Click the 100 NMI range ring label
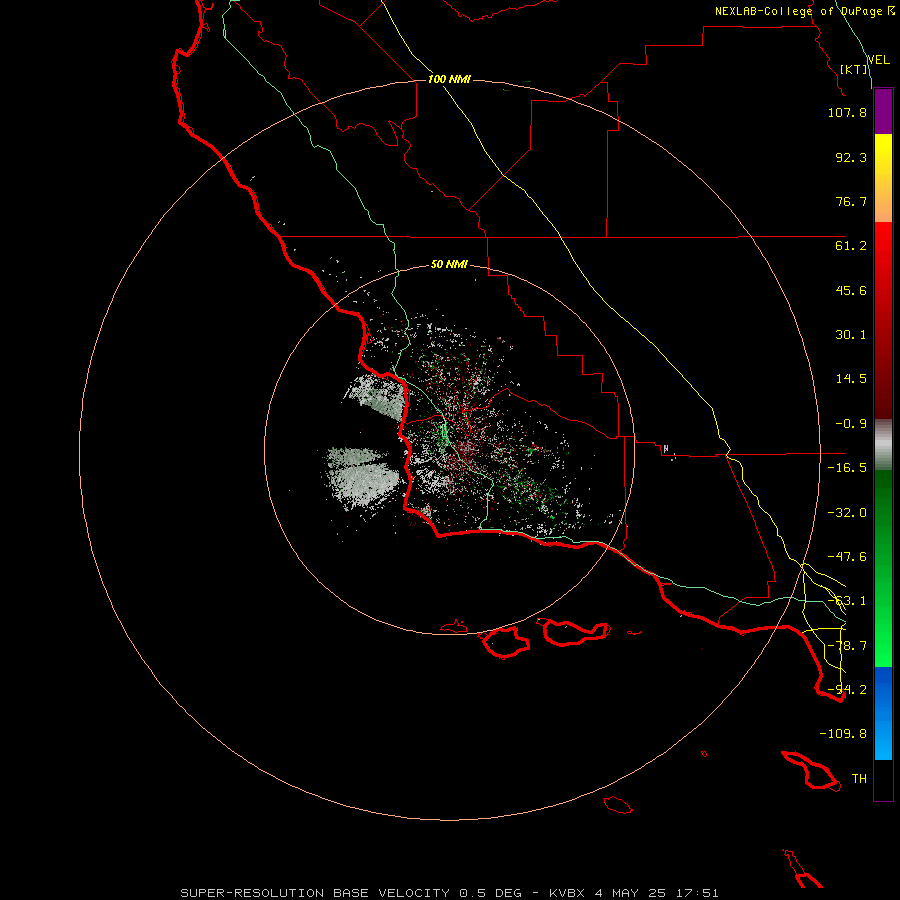The image size is (900, 900). coord(449,79)
